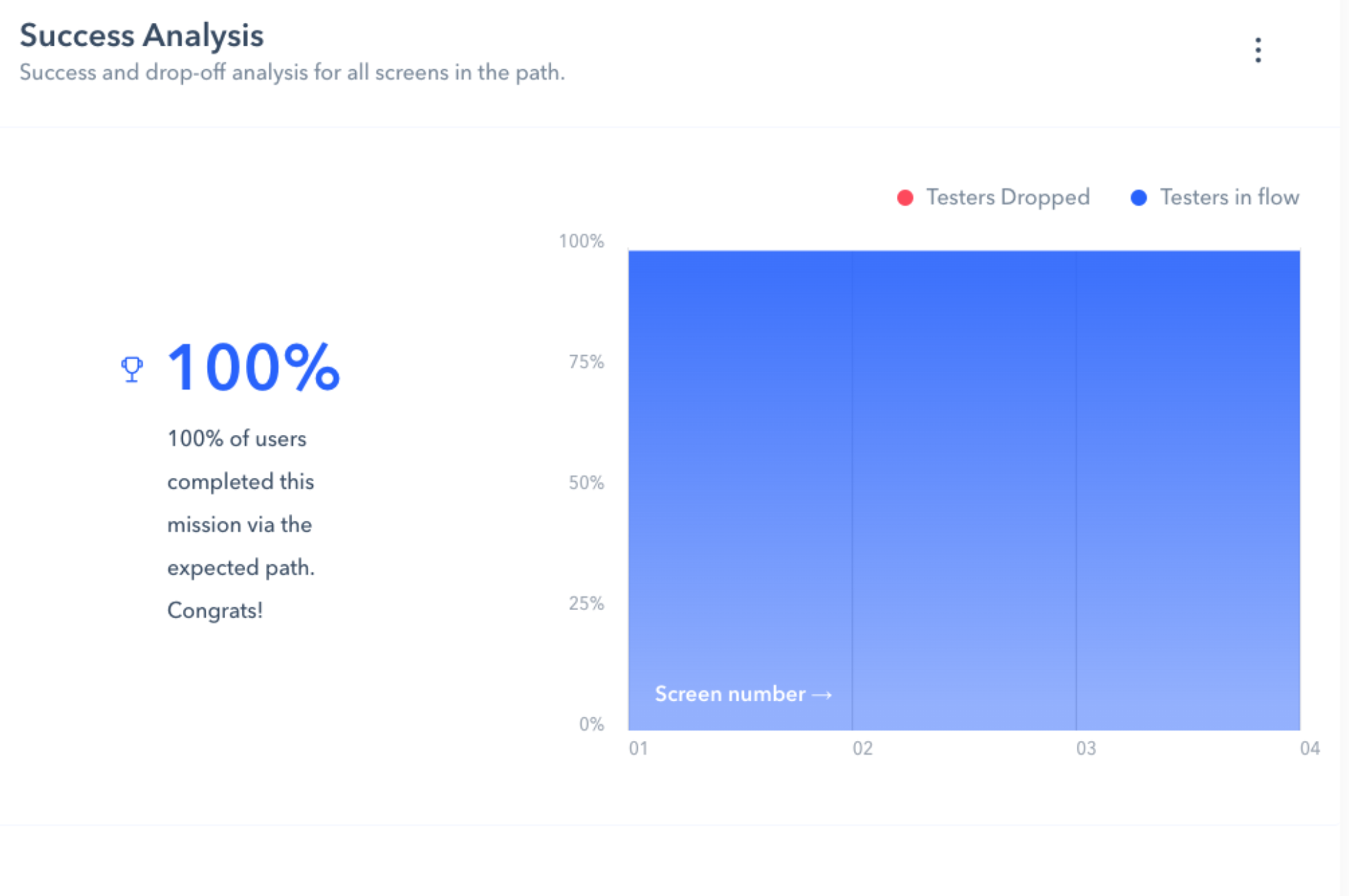1349x896 pixels.
Task: Select screen 02 on the x-axis
Action: tap(862, 749)
